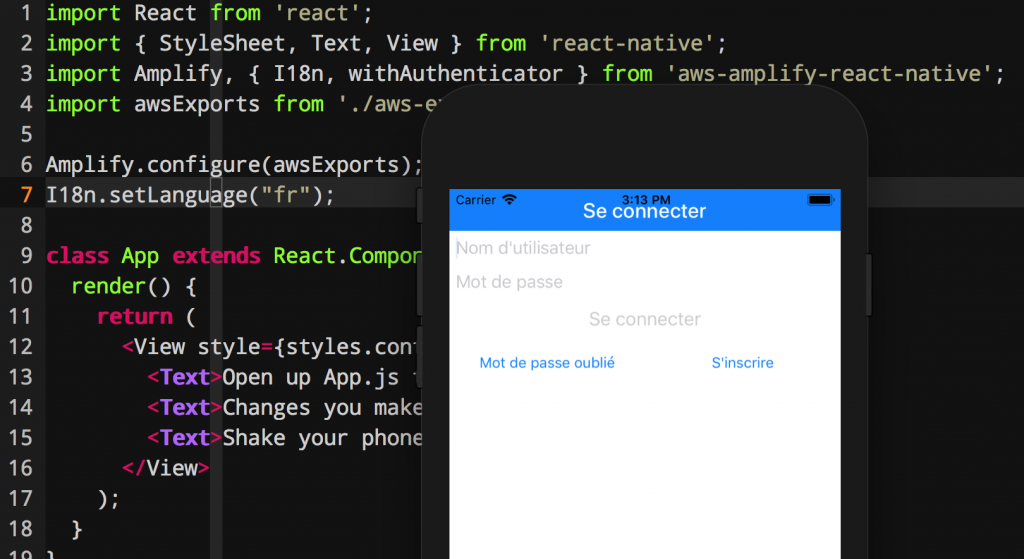The width and height of the screenshot is (1024, 559).
Task: Click 'Shake your phone' text on line 15
Action: (x=322, y=438)
